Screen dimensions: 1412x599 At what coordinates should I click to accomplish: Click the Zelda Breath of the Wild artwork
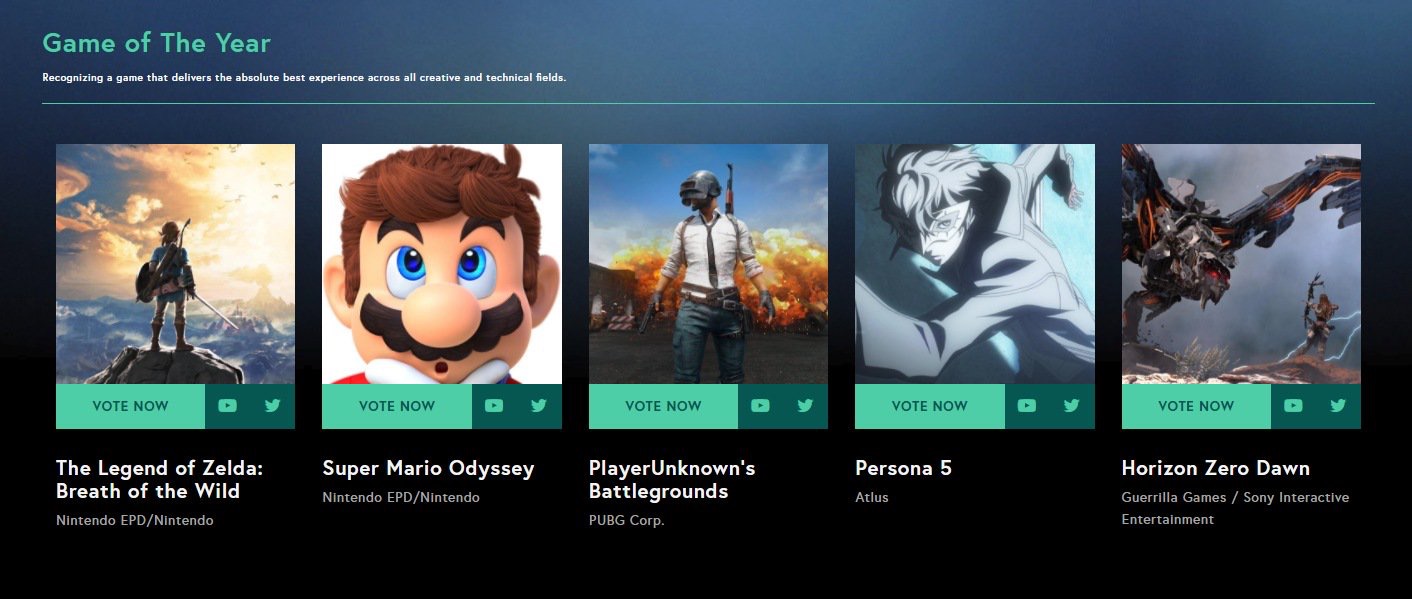pyautogui.click(x=175, y=264)
